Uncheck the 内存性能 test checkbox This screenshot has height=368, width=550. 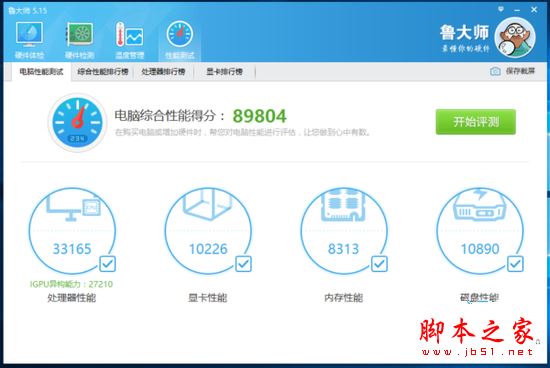(379, 264)
